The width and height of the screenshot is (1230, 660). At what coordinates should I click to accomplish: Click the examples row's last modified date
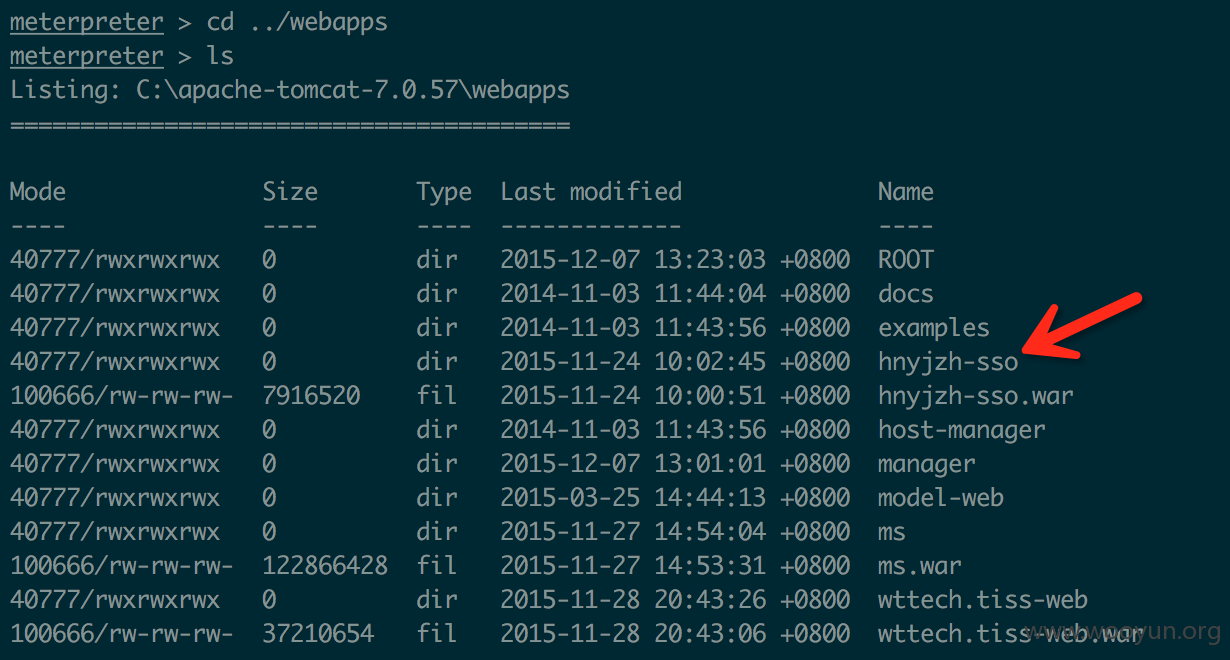click(675, 328)
